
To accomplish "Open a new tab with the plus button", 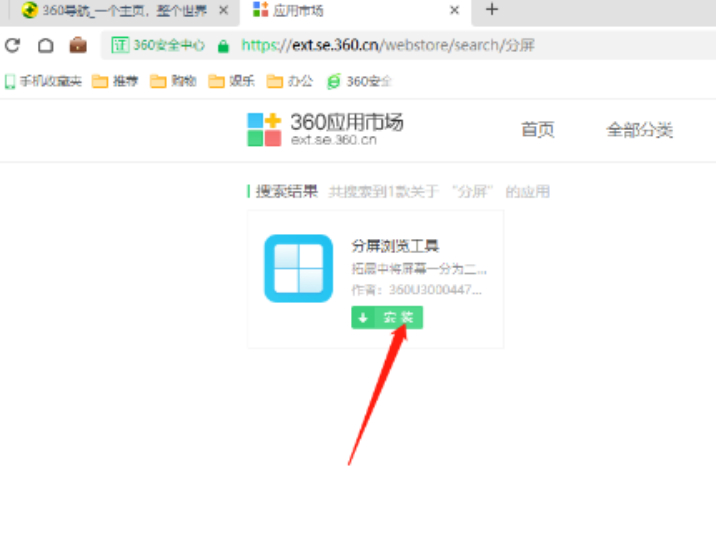I will pyautogui.click(x=492, y=9).
